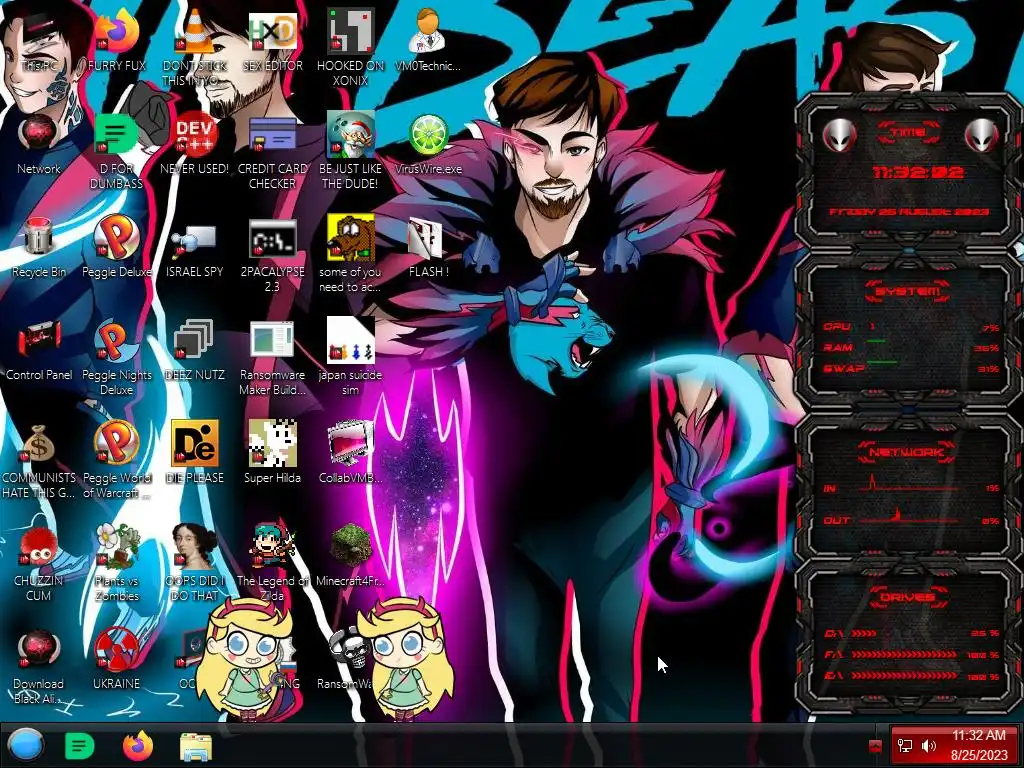The width and height of the screenshot is (1024, 768).
Task: Open Download Black Ali... shortcut
Action: tap(39, 666)
